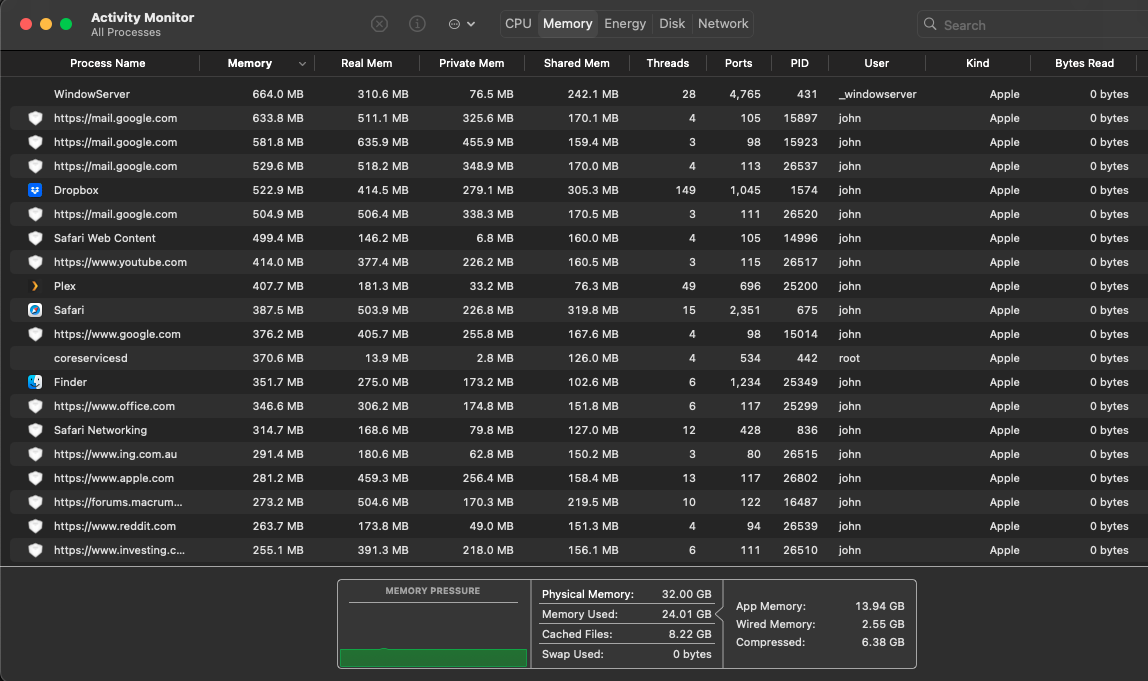The image size is (1148, 681).
Task: Click shield icon of Safari Networking row
Action: (x=34, y=431)
